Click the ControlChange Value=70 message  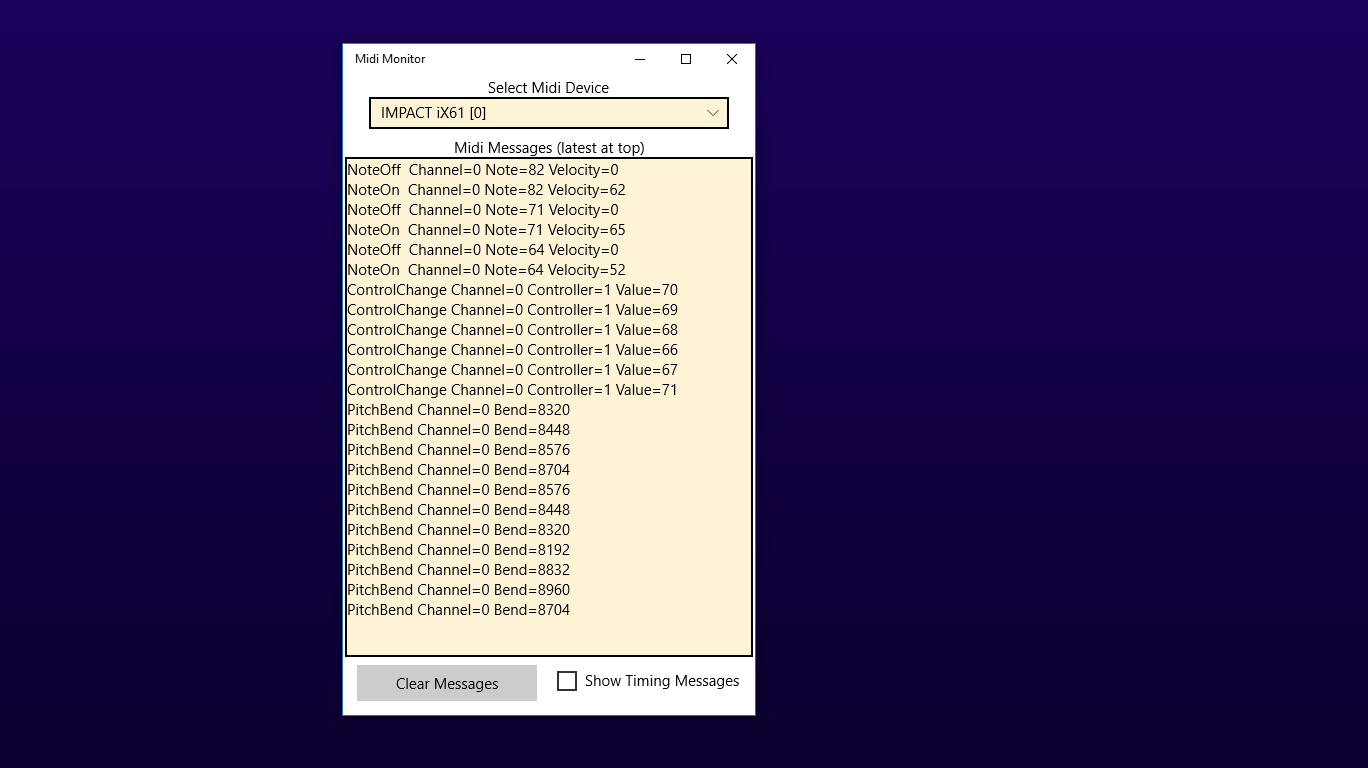512,289
